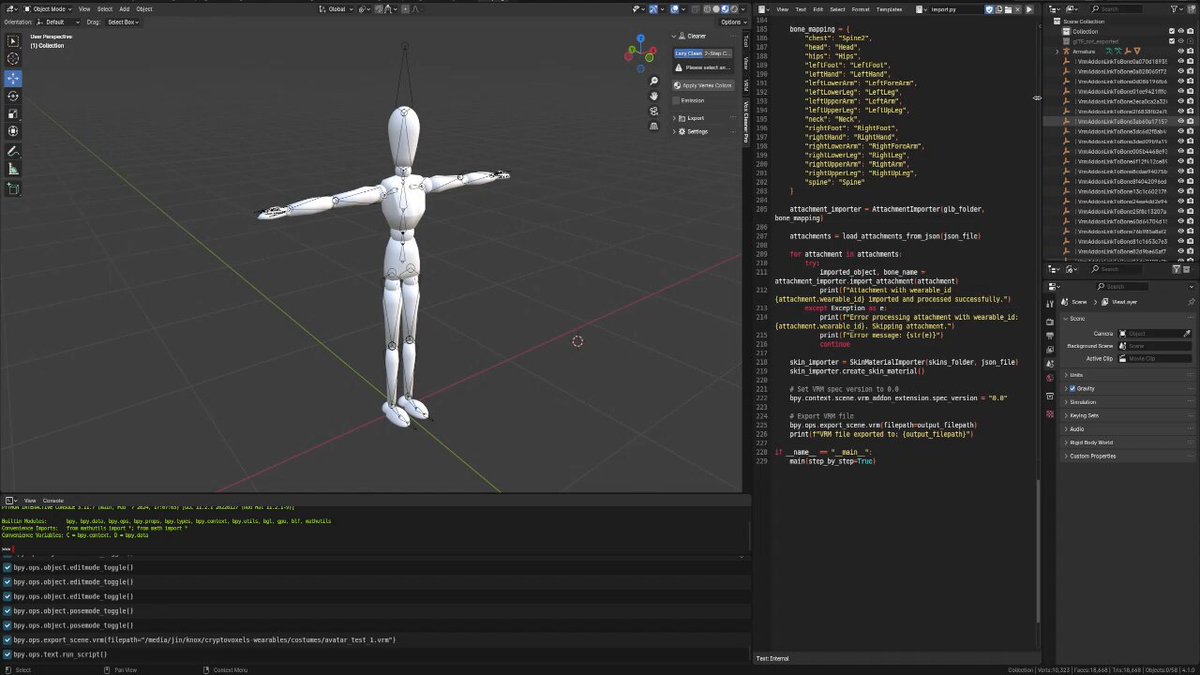Viewport: 1200px width, 675px height.
Task: Toggle camera view in the viewport
Action: (x=653, y=109)
